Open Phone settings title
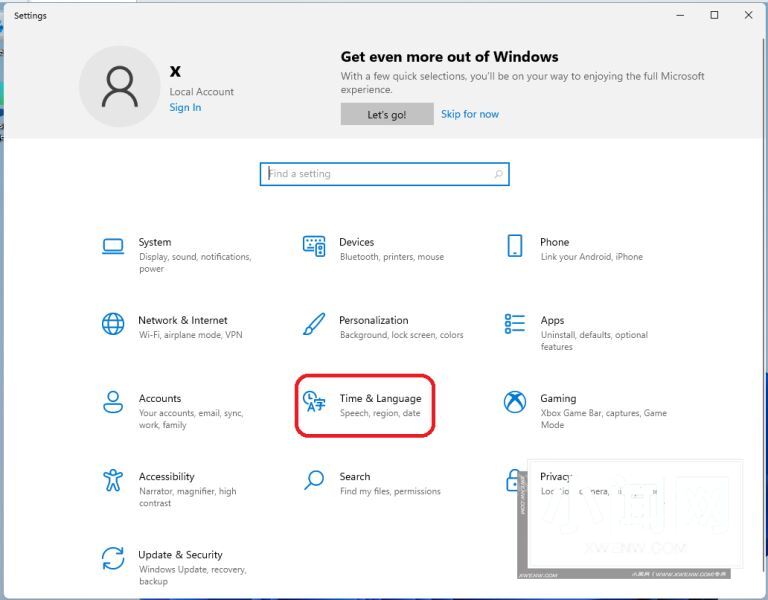The width and height of the screenshot is (768, 600). point(554,242)
